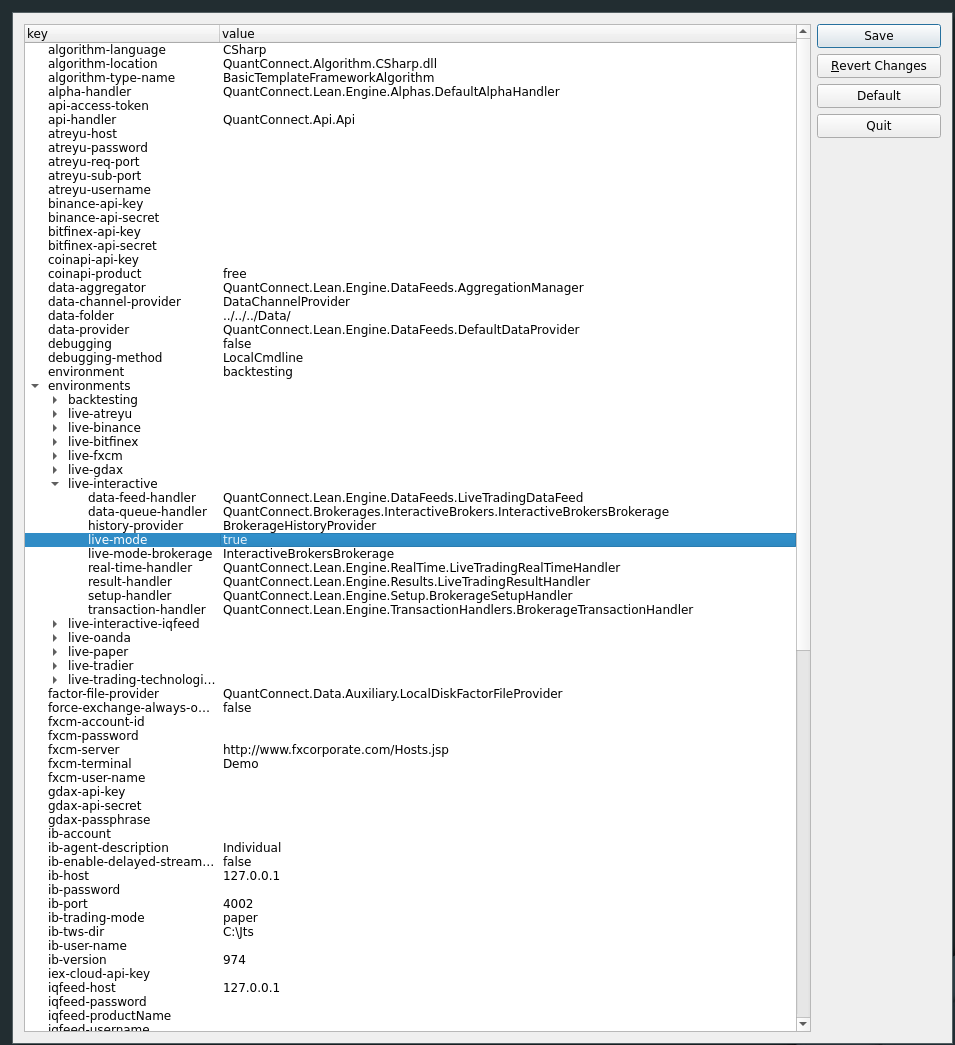Select the gdax-passphrase key
Screen dimensions: 955x1045
click(99, 820)
